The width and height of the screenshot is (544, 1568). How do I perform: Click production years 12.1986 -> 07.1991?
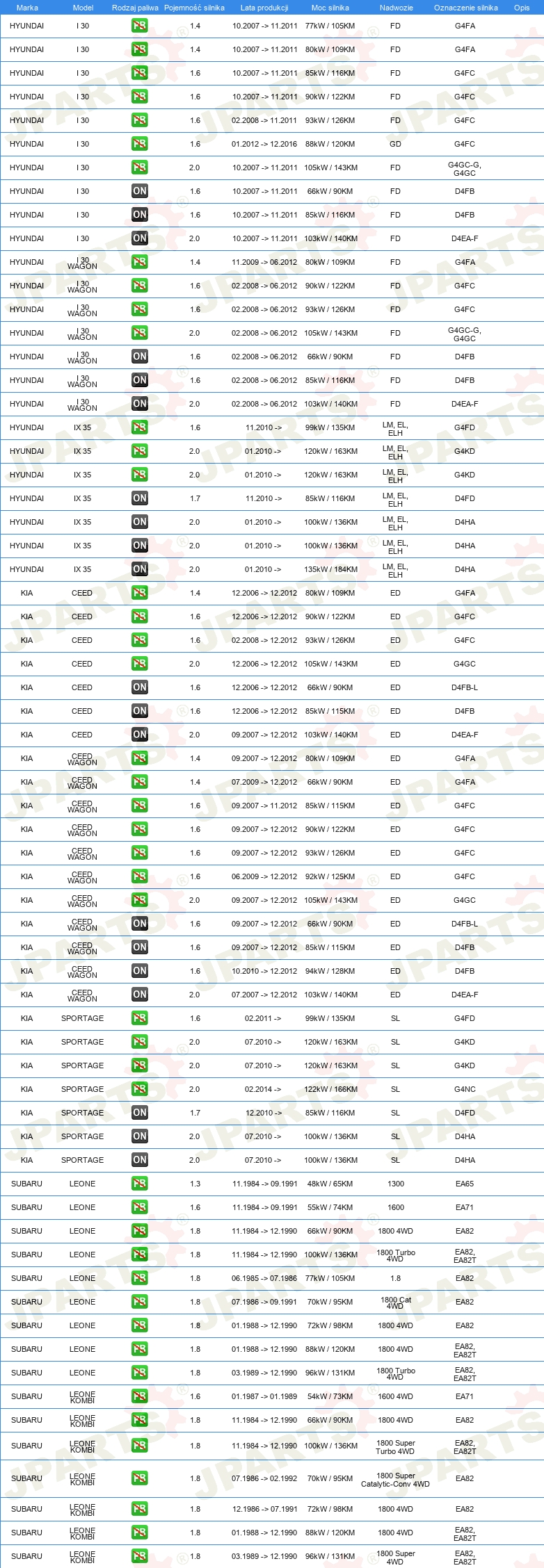(264, 1509)
